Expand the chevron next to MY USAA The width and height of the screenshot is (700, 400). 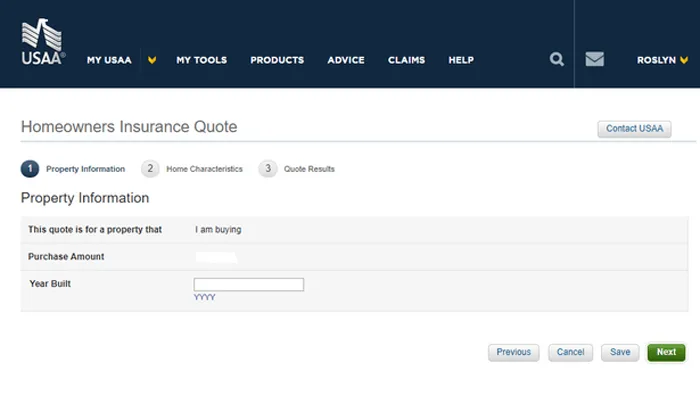152,60
